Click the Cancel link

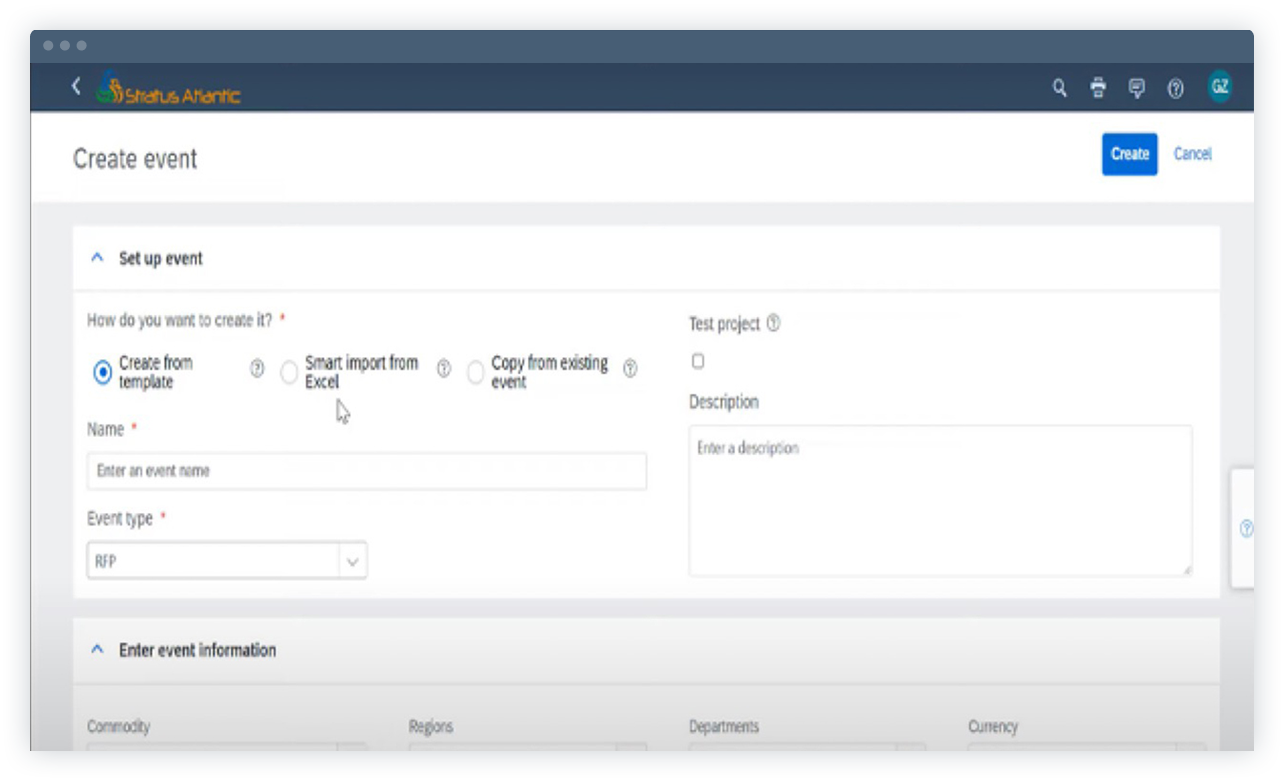point(1192,154)
